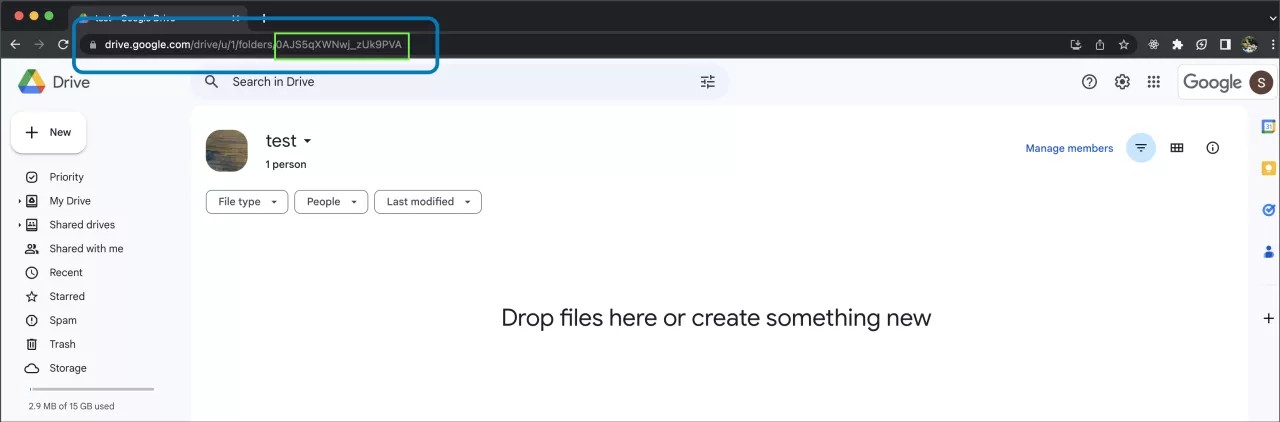Open Priority in the sidebar
The width and height of the screenshot is (1280, 422).
coord(67,177)
